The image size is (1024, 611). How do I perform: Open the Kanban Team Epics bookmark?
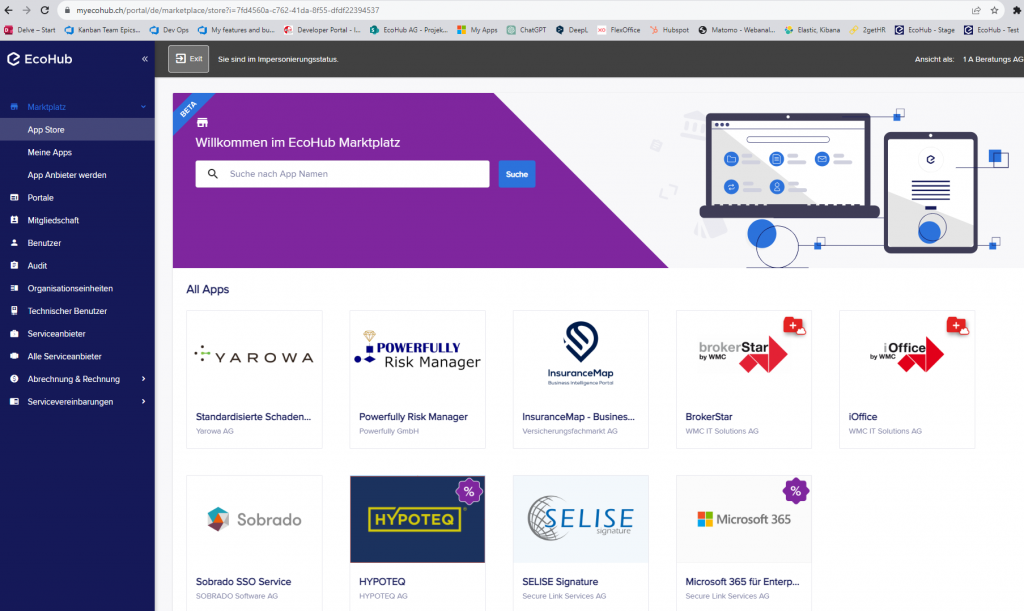click(x=103, y=30)
